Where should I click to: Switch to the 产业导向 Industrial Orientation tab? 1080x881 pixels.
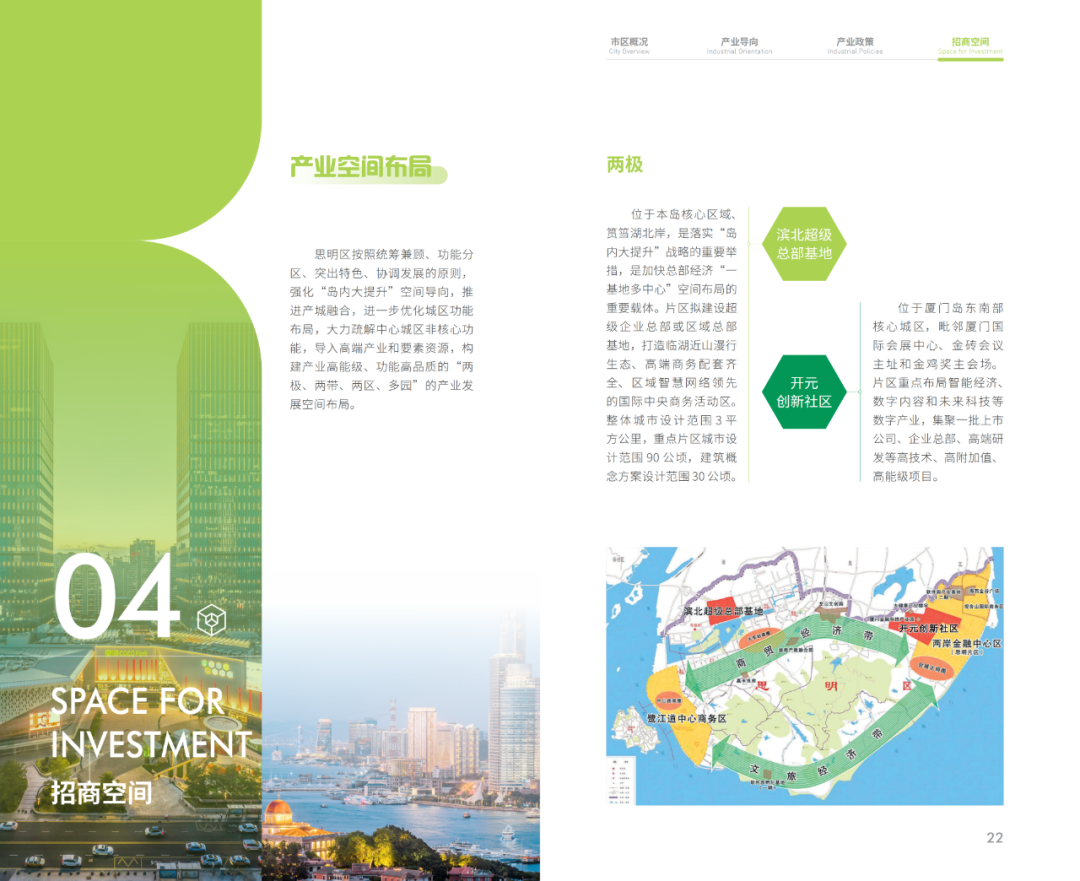pyautogui.click(x=740, y=45)
